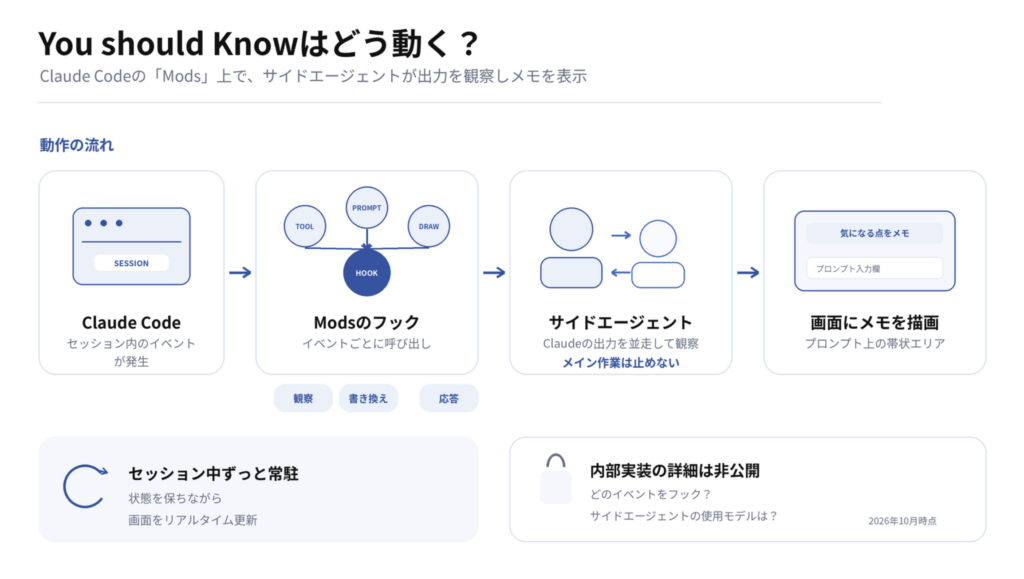Click the circular refresh arrow icon

[86, 486]
